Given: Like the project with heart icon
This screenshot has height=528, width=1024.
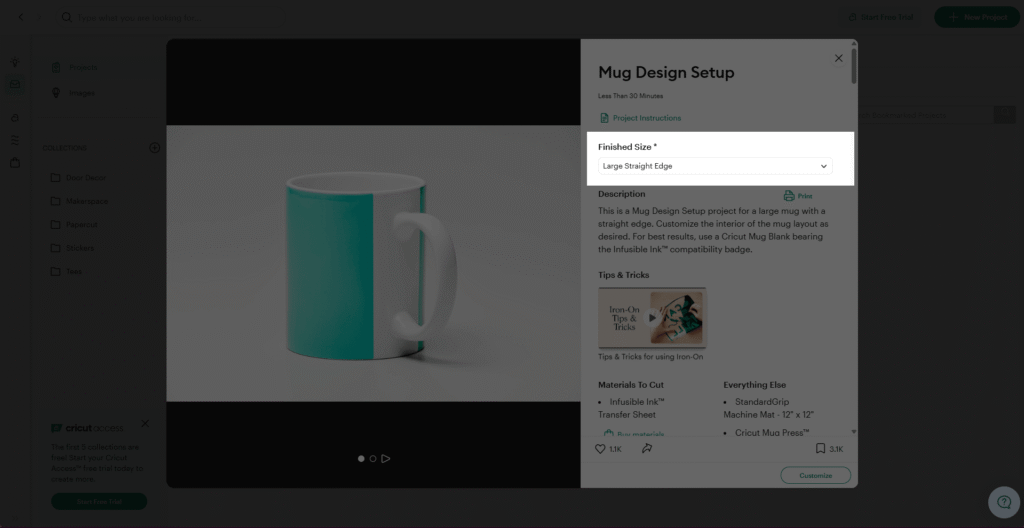Looking at the screenshot, I should click(600, 449).
